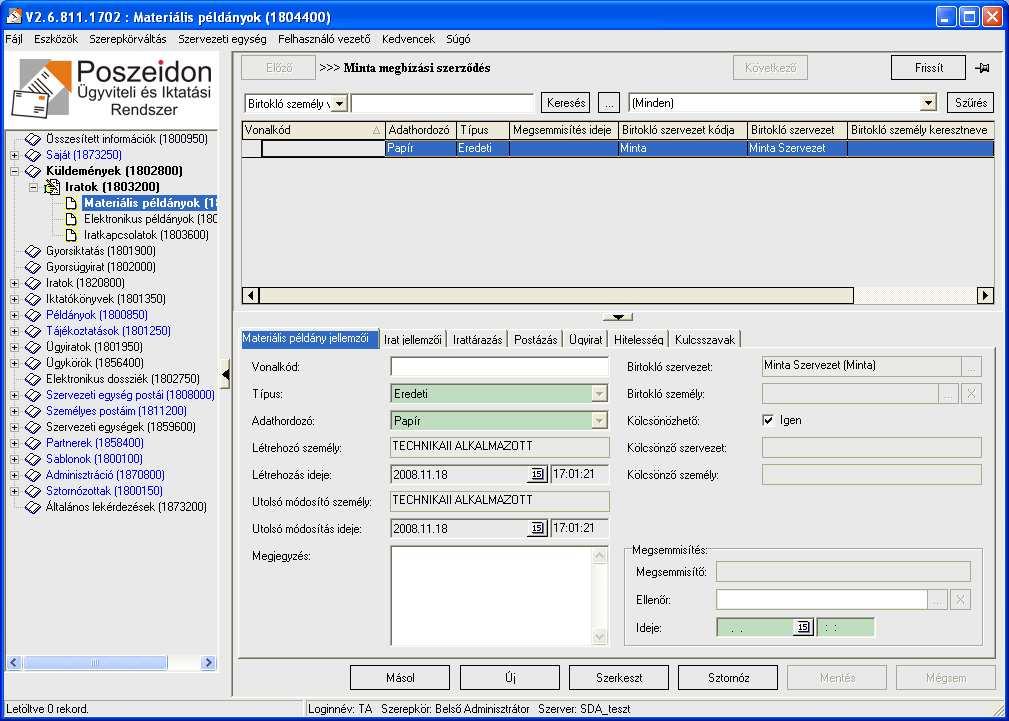
Task: Open the Eszközök menu
Action: pos(56,39)
